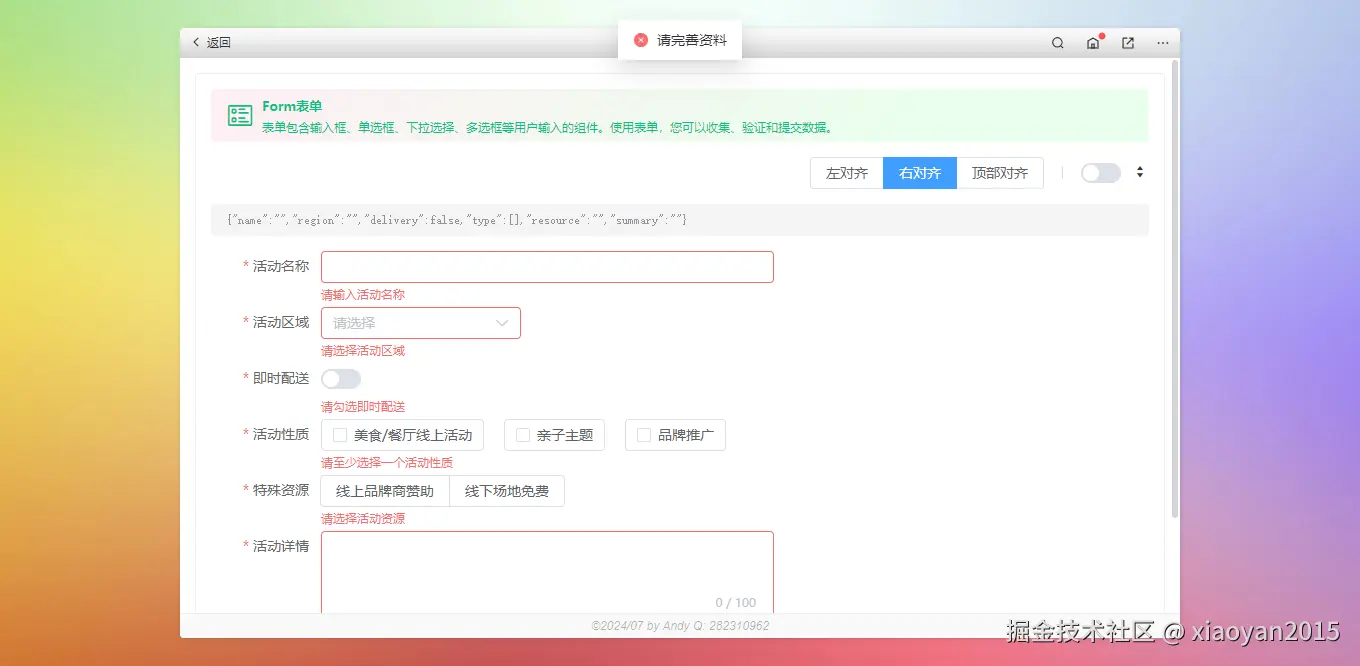Click the external link share icon
This screenshot has height=666, width=1360.
(1127, 42)
